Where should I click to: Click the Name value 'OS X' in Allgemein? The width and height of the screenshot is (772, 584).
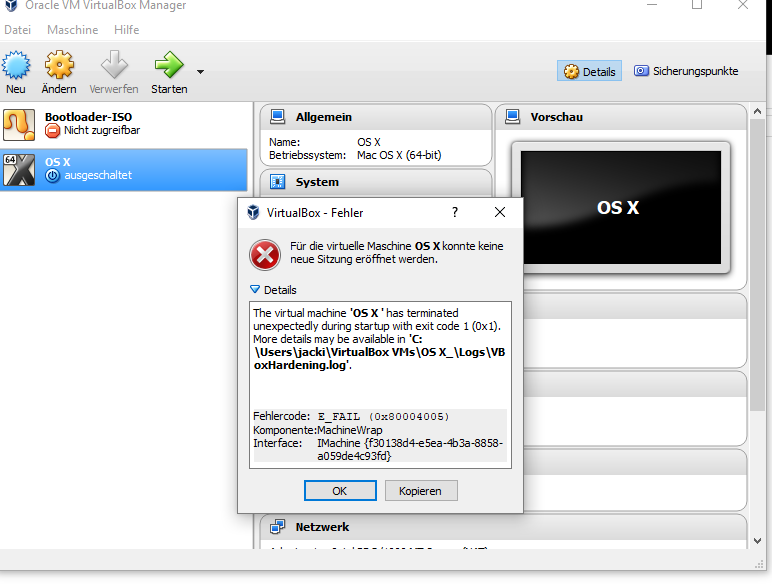pos(369,142)
